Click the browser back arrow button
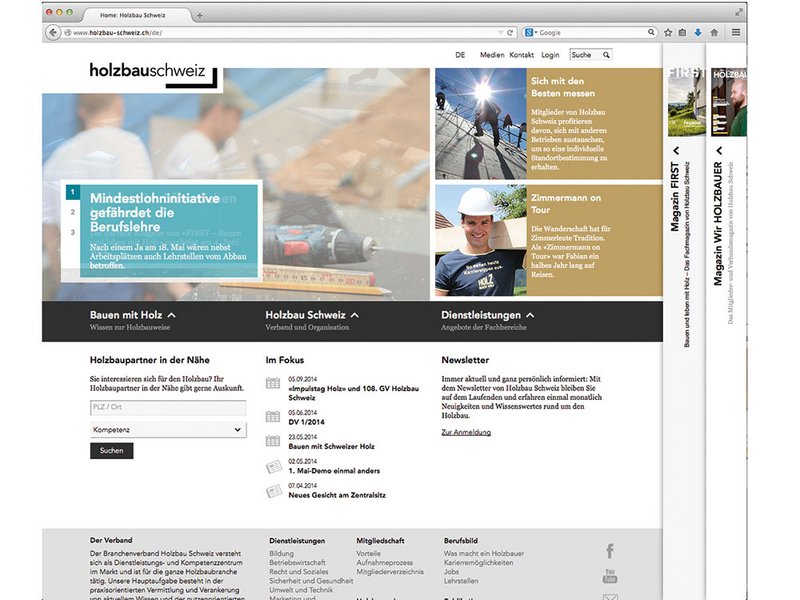 point(53,33)
